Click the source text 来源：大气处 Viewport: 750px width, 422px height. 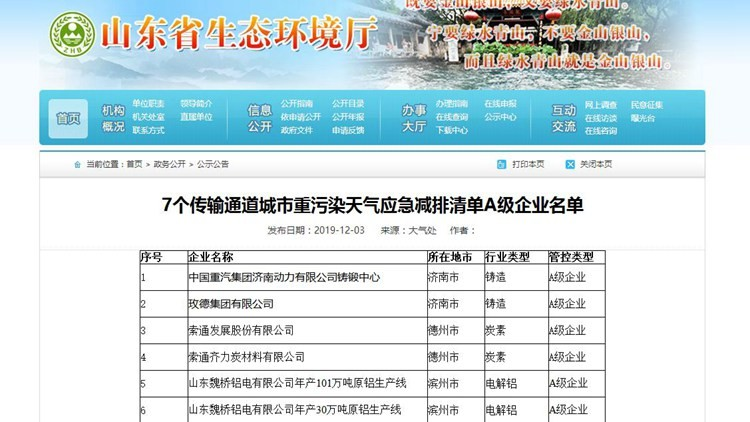pos(408,230)
